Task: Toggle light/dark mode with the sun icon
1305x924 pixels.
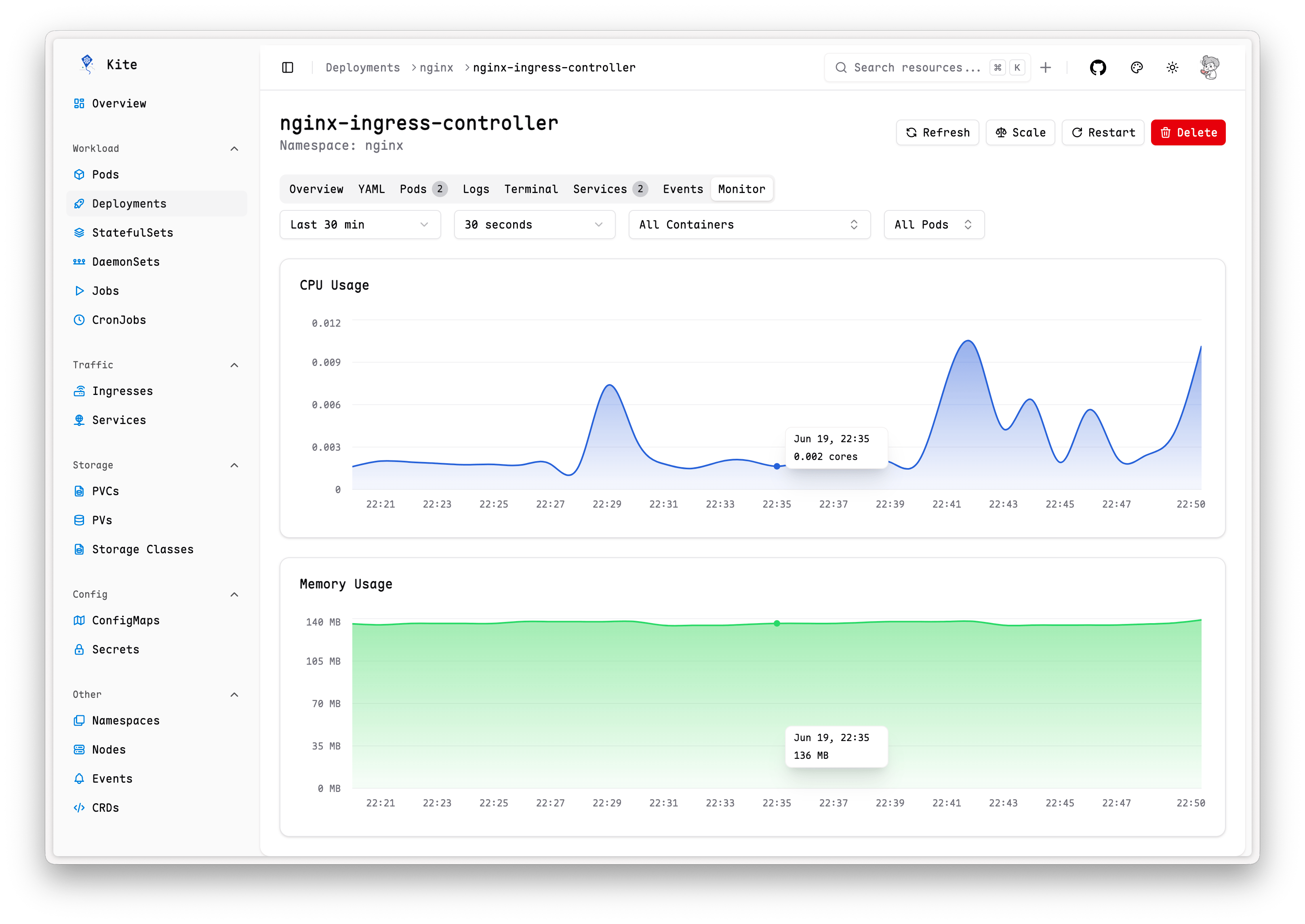Action: click(x=1172, y=67)
